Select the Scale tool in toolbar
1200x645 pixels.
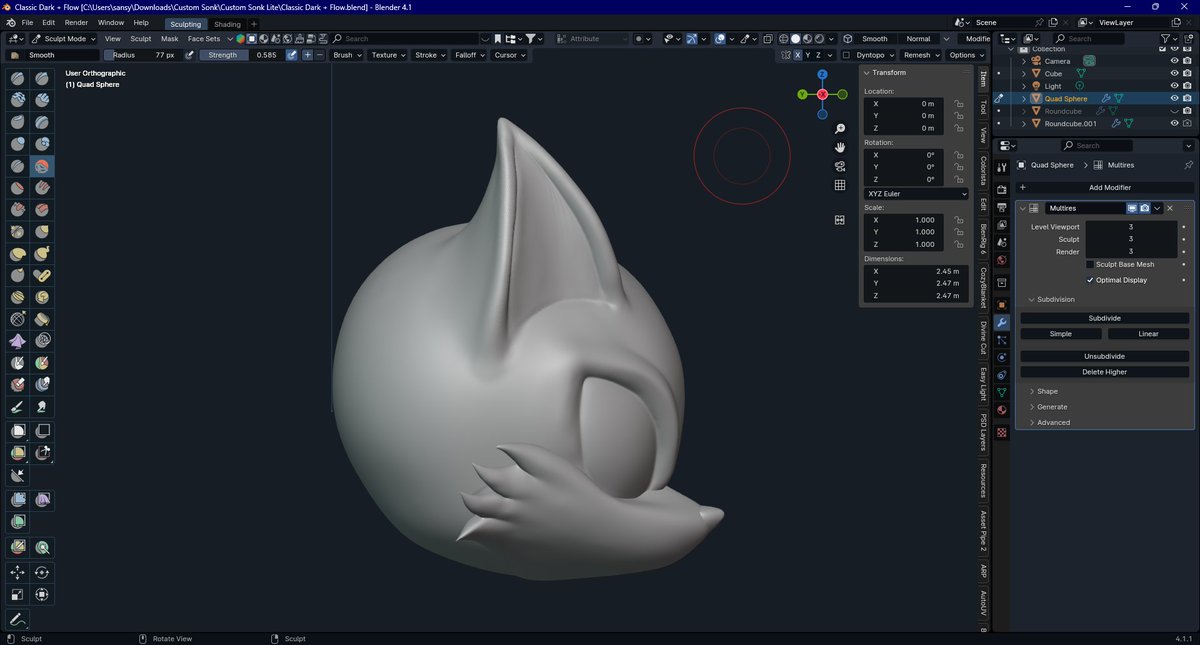click(x=18, y=595)
